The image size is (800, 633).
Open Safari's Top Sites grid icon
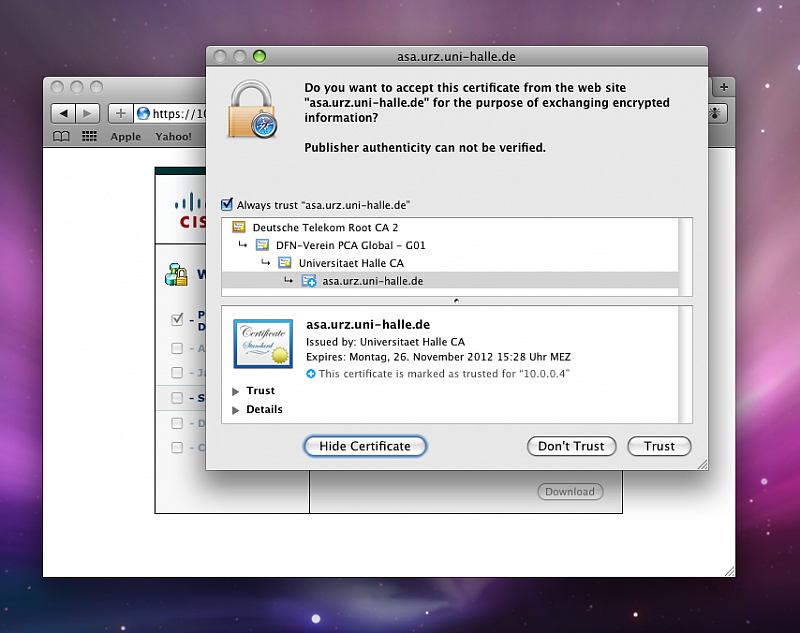coord(89,136)
